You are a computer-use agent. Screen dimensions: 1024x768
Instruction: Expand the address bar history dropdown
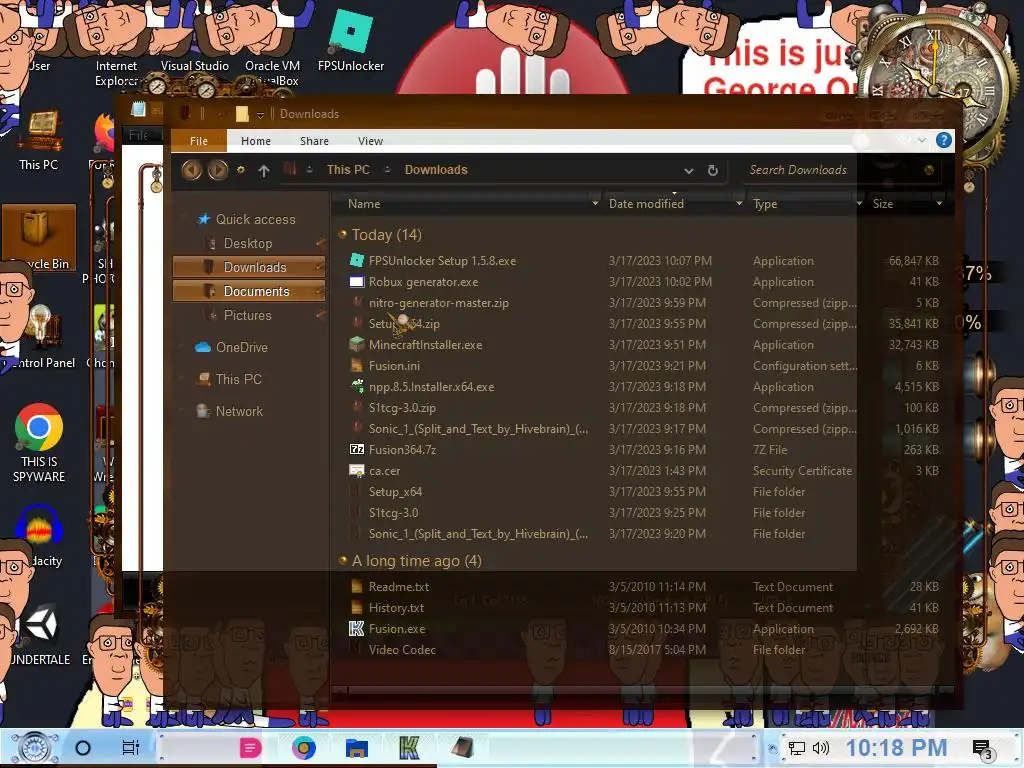click(688, 170)
